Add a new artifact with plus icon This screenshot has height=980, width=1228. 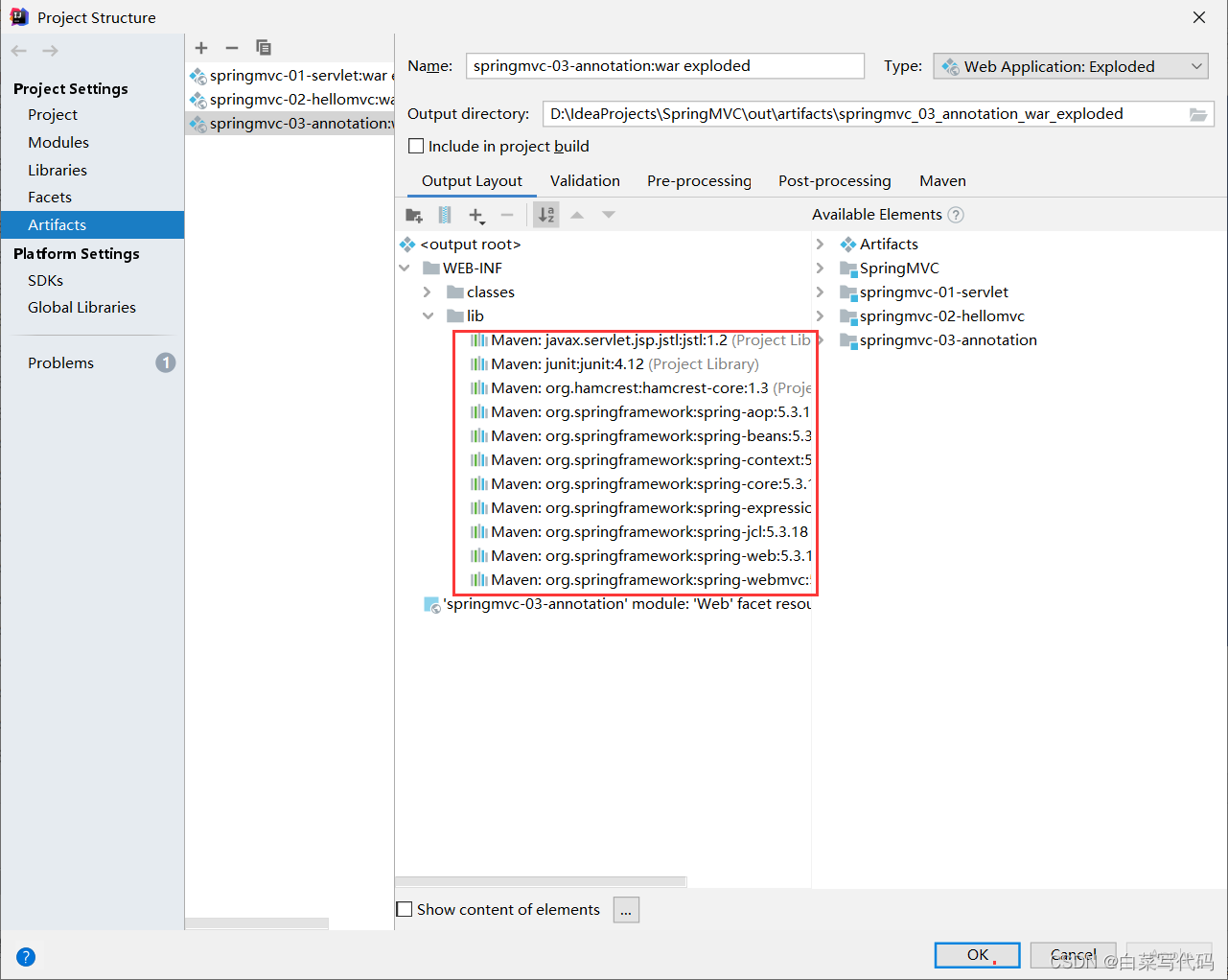tap(201, 48)
